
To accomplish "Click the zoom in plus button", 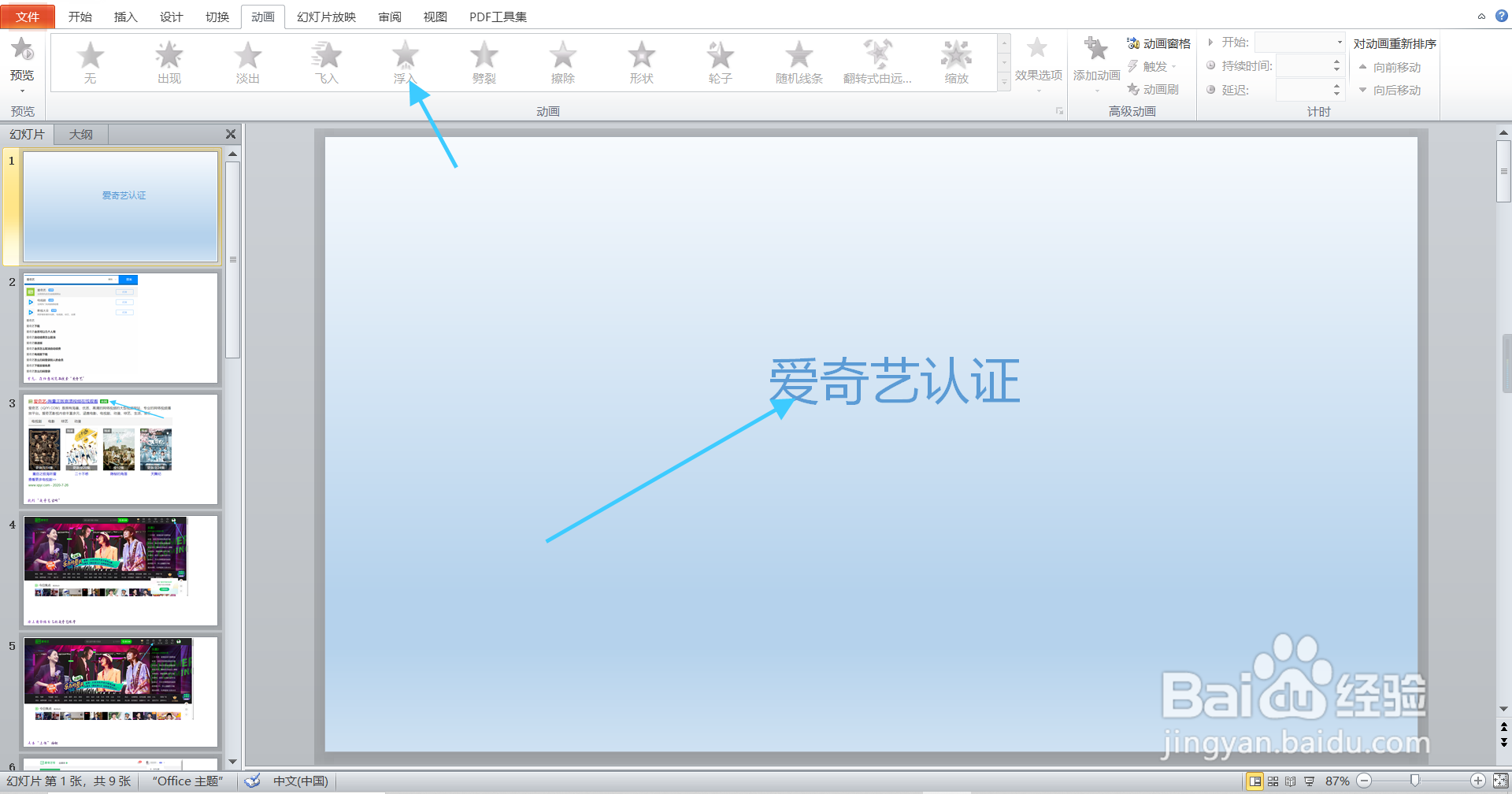I will pyautogui.click(x=1477, y=781).
